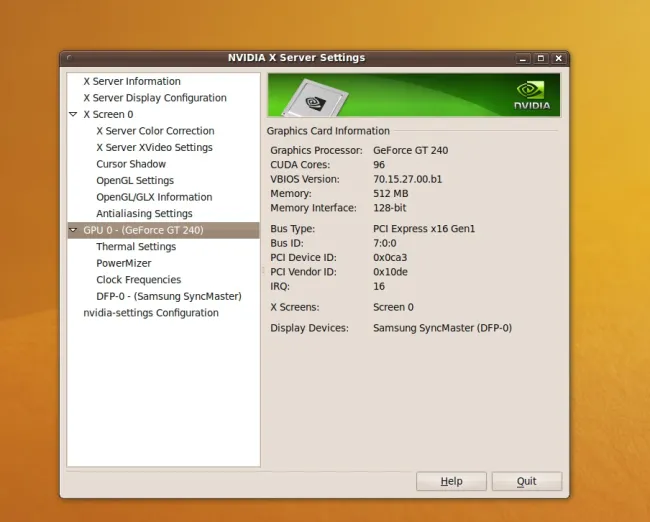Click the window menu button in the title bar
Viewport: 650px width, 522px height.
(x=69, y=58)
